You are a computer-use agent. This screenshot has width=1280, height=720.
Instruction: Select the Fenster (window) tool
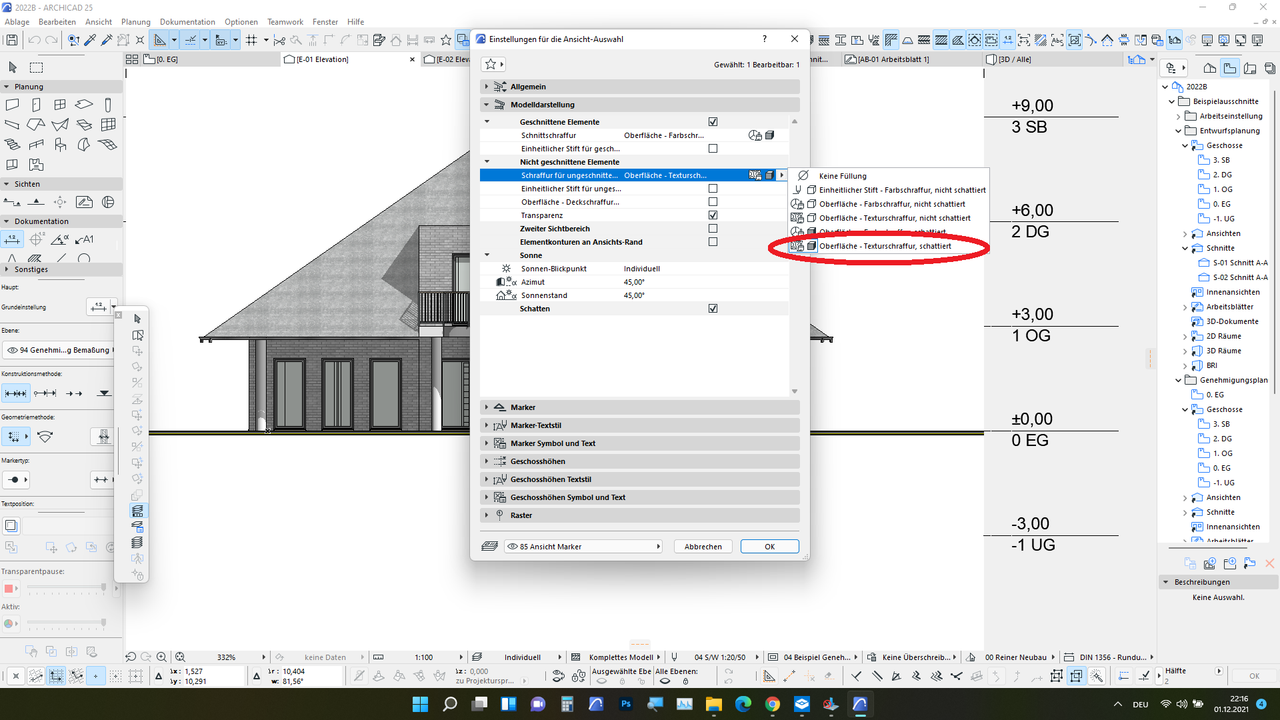click(59, 103)
